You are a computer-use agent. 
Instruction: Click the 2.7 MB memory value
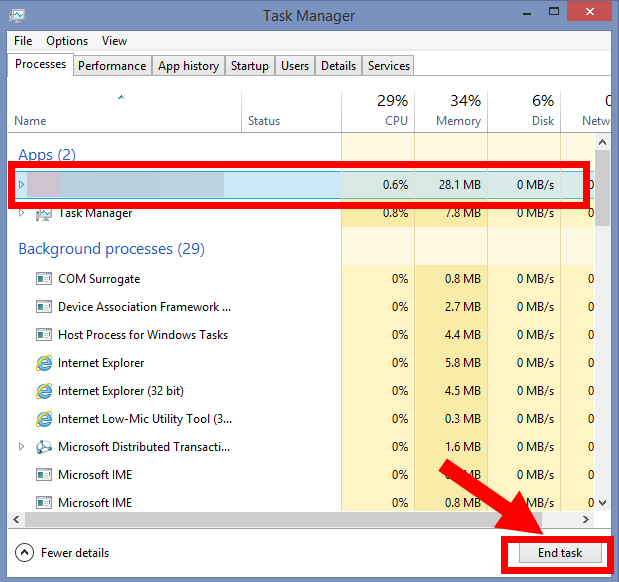click(x=463, y=307)
